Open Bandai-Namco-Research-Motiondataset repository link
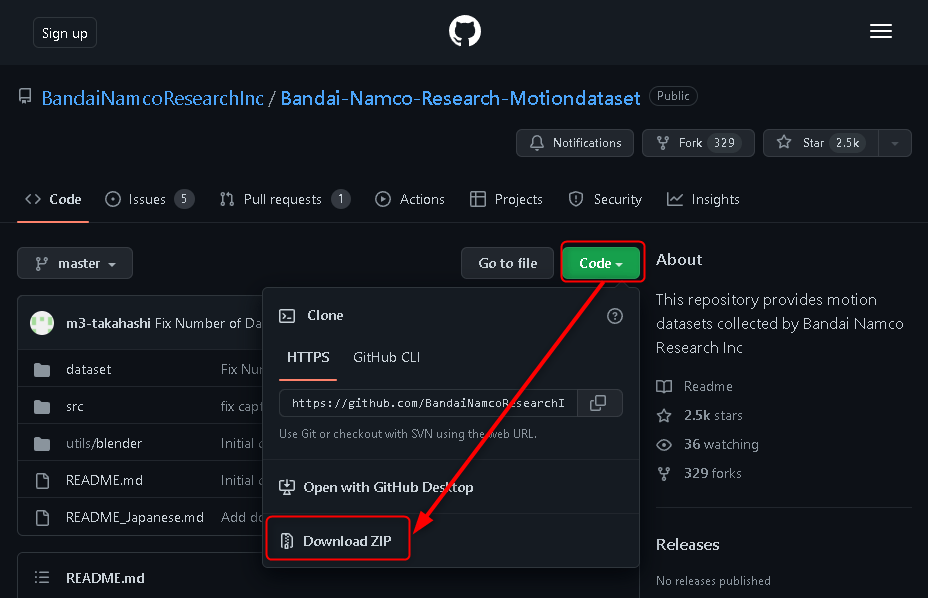Viewport: 928px width, 598px height. coord(460,98)
